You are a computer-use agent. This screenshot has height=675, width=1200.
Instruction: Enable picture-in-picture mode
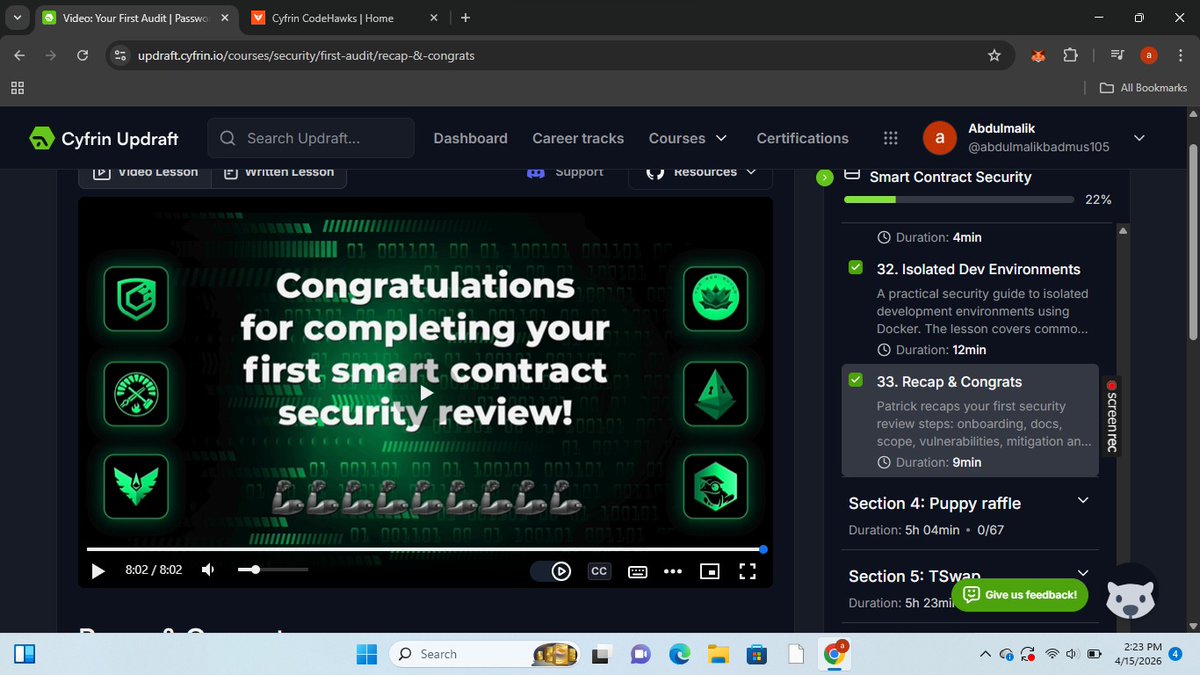click(710, 571)
